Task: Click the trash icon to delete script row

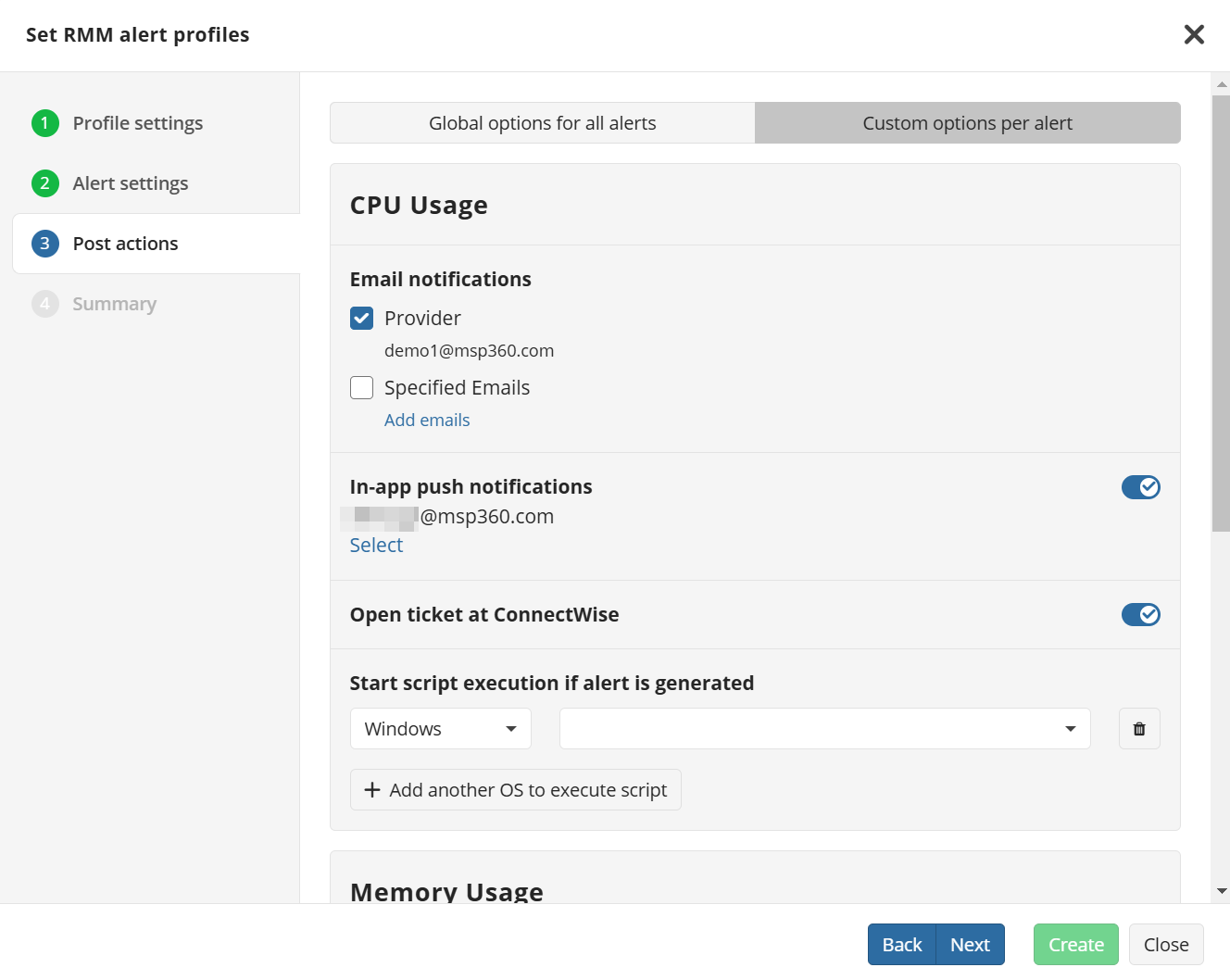Action: (1139, 729)
